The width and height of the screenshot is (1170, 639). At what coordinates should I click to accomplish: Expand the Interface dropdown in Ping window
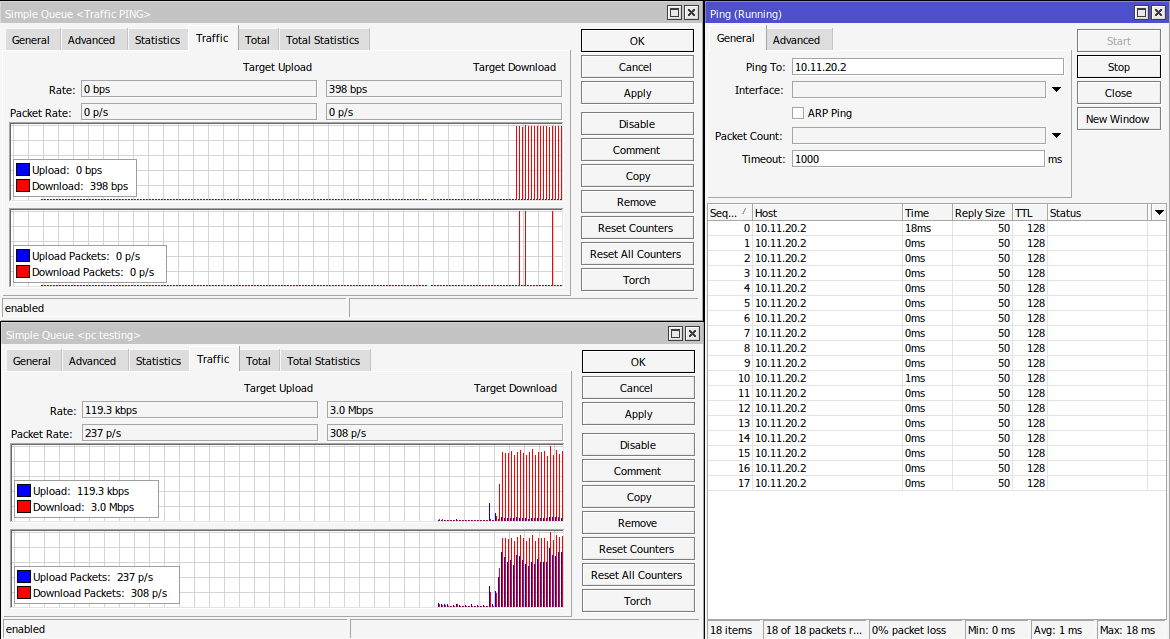tap(1057, 90)
